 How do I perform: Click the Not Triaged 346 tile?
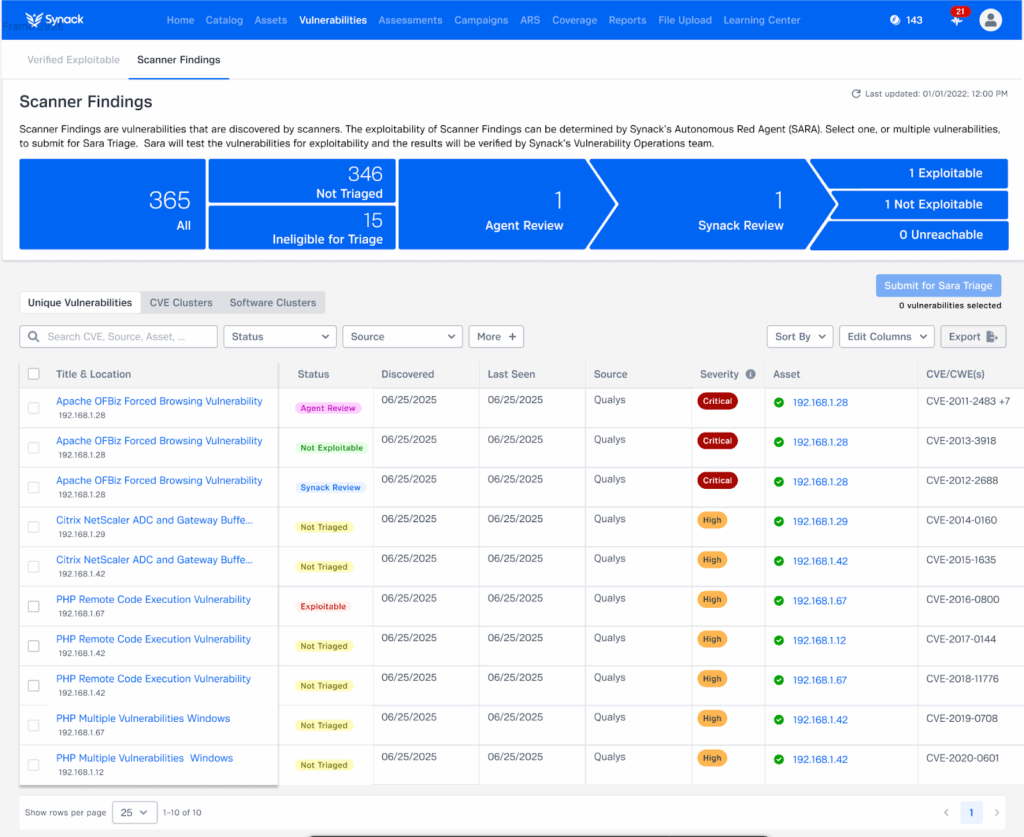coord(301,181)
